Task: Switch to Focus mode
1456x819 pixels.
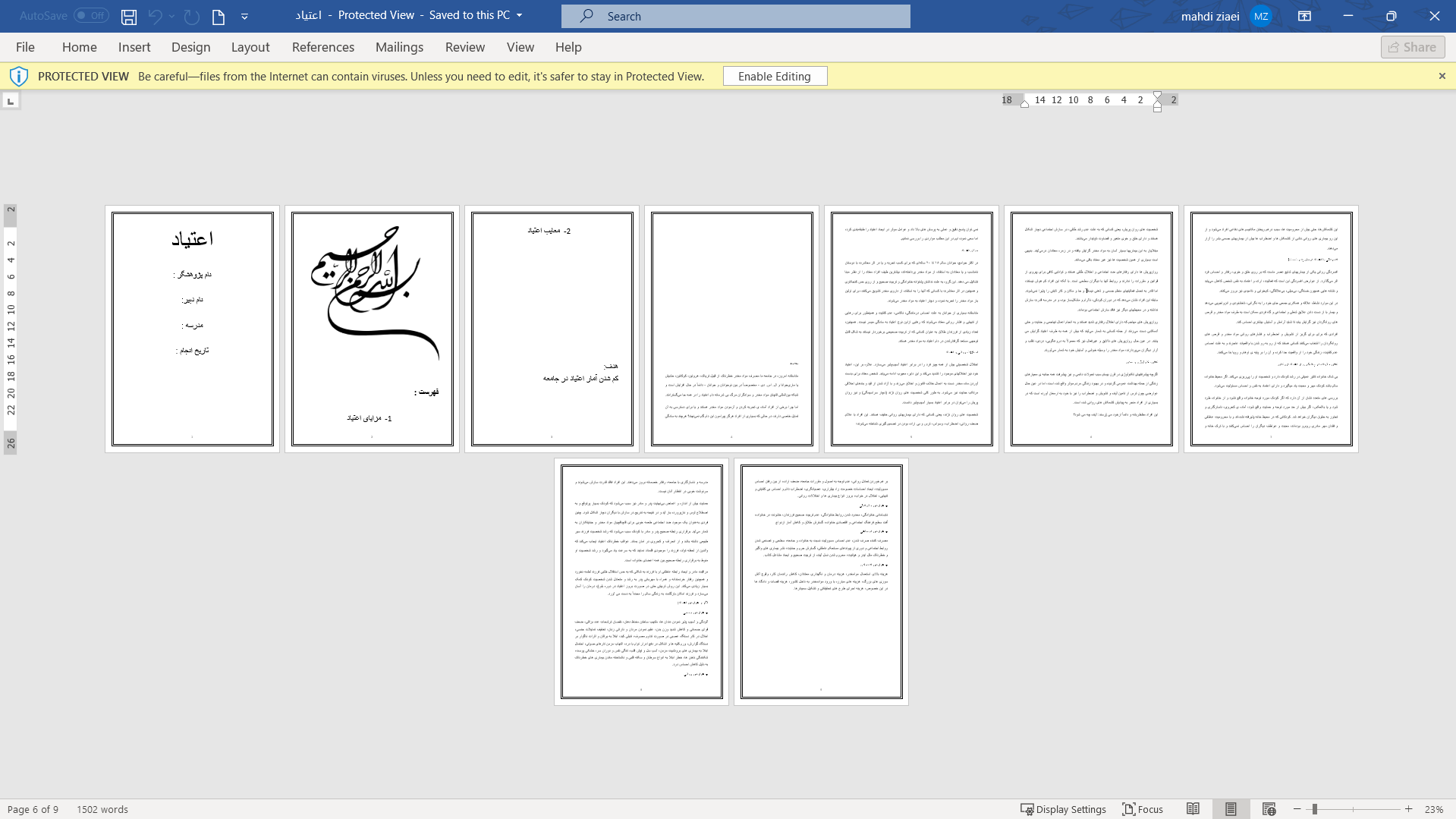Action: click(1143, 809)
